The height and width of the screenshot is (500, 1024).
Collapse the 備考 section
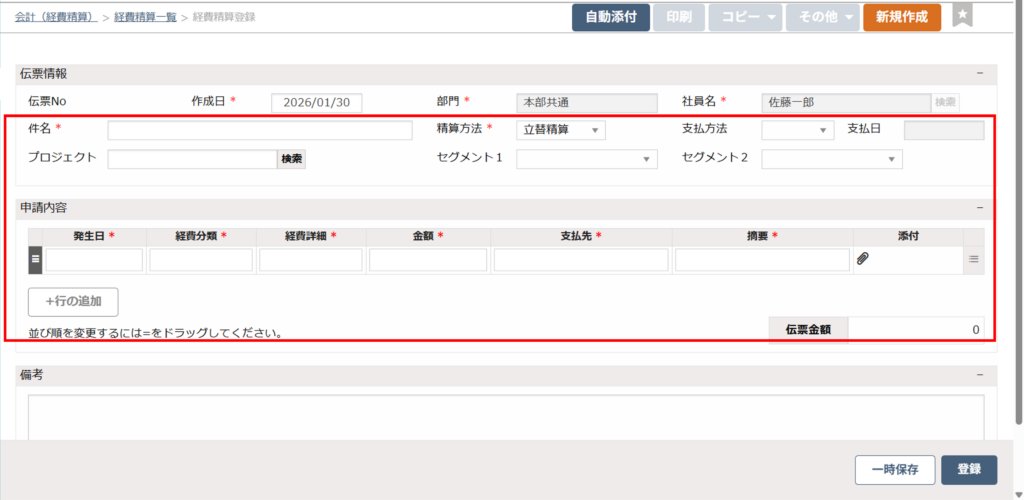tap(980, 375)
